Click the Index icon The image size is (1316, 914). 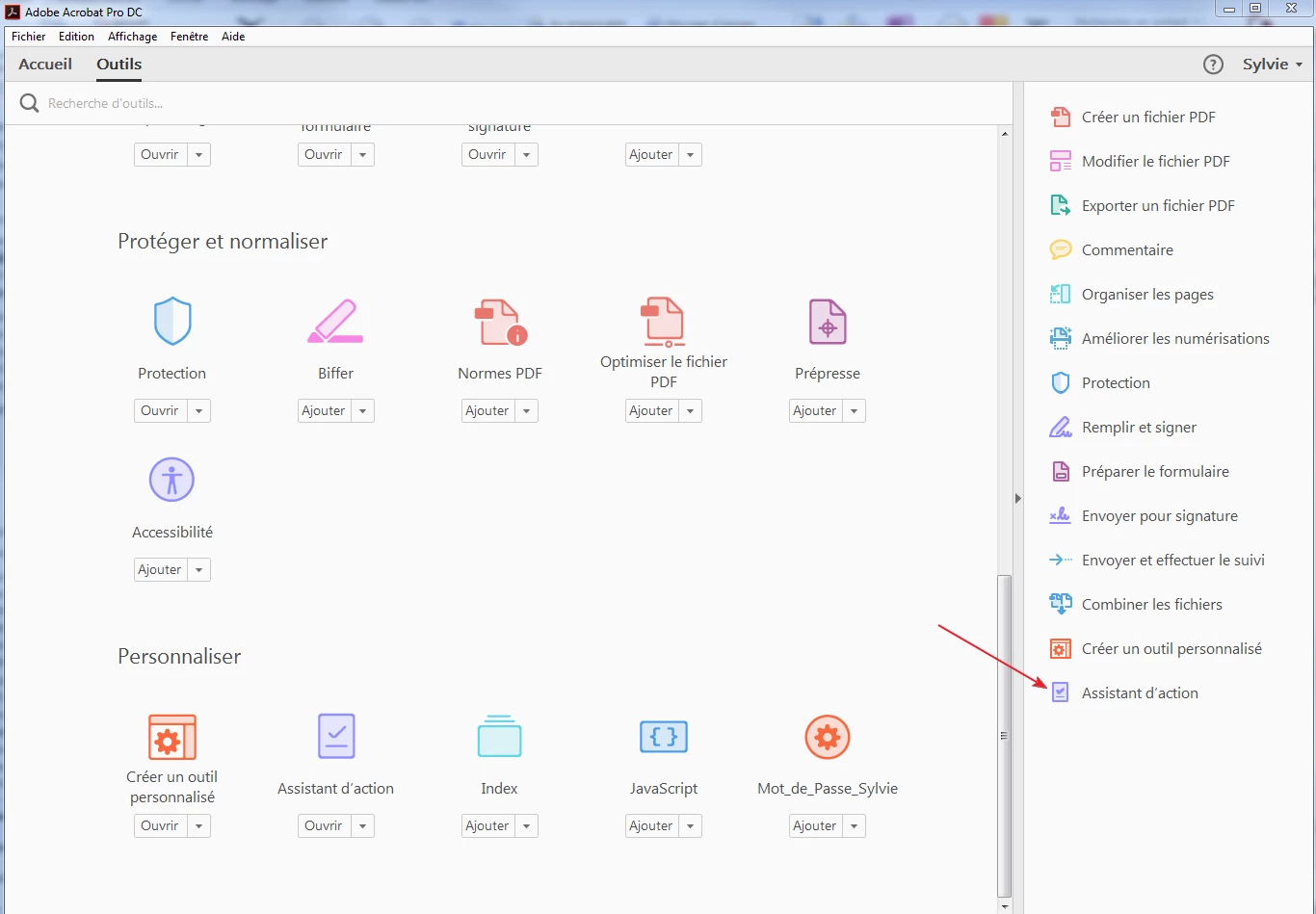tap(499, 736)
